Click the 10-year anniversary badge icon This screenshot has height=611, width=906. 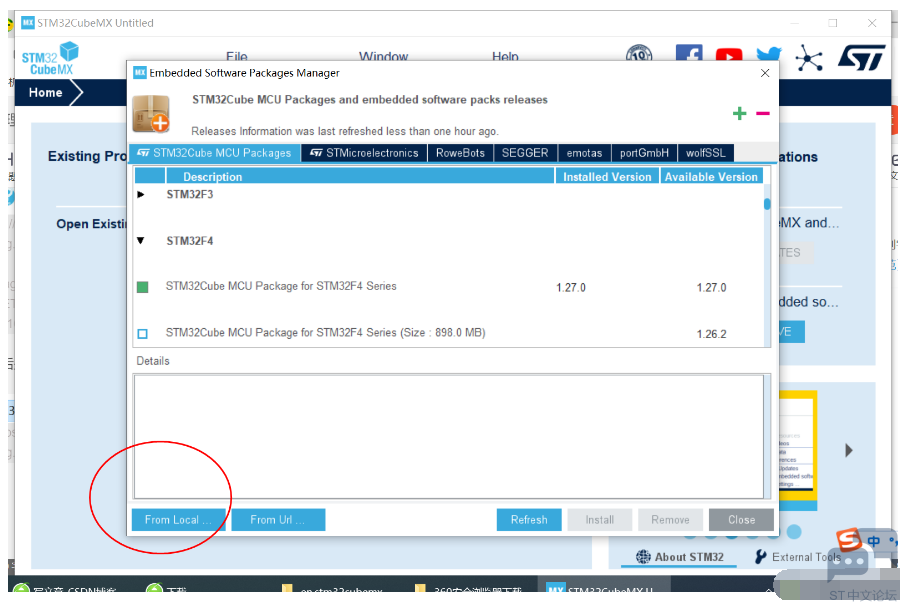pyautogui.click(x=639, y=53)
